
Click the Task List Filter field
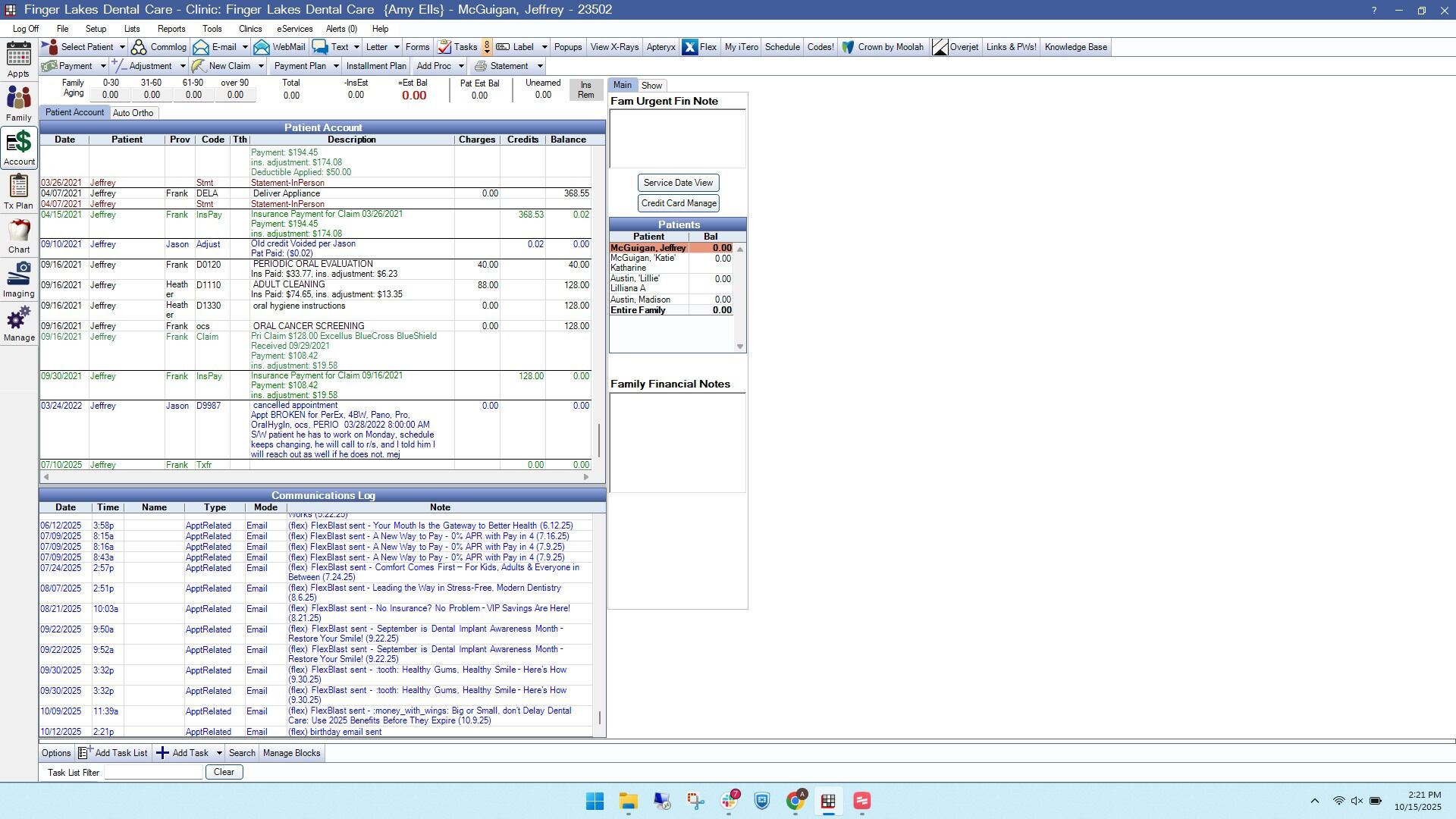[153, 772]
